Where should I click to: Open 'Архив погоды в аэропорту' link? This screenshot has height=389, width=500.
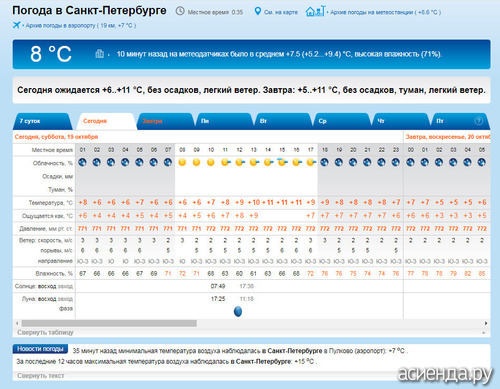pyautogui.click(x=81, y=25)
